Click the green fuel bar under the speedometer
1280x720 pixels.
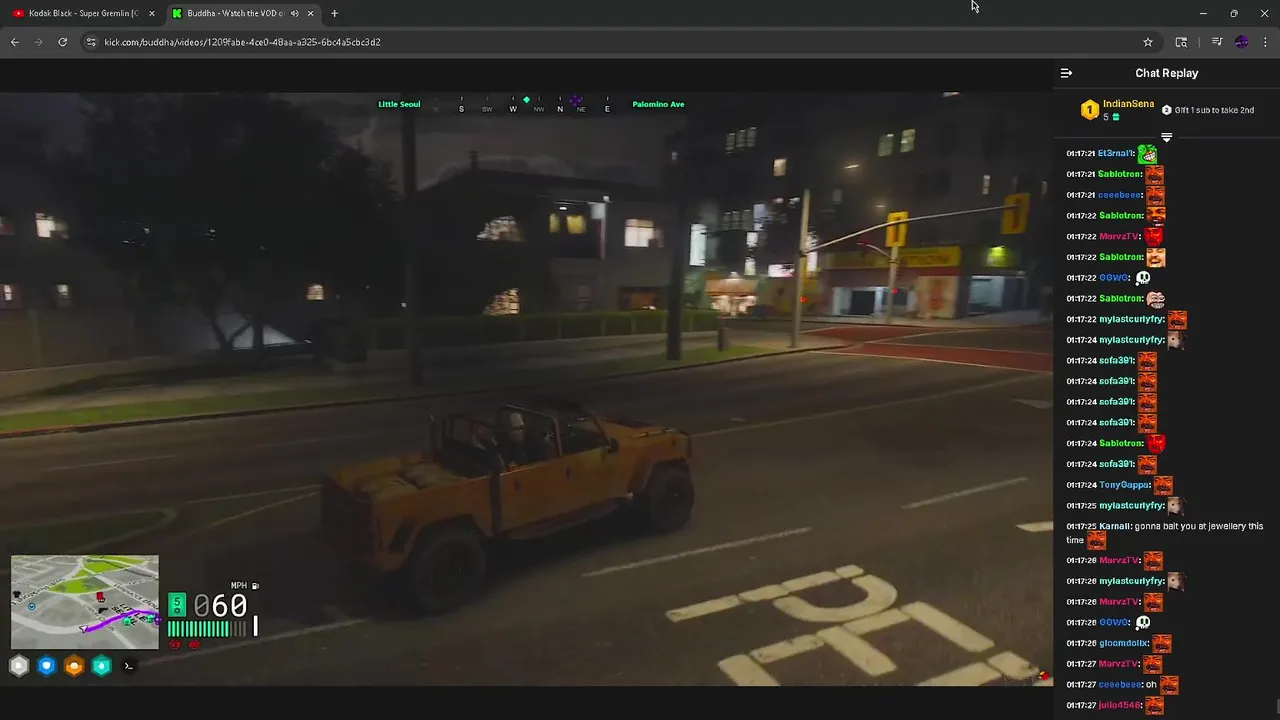(x=205, y=629)
